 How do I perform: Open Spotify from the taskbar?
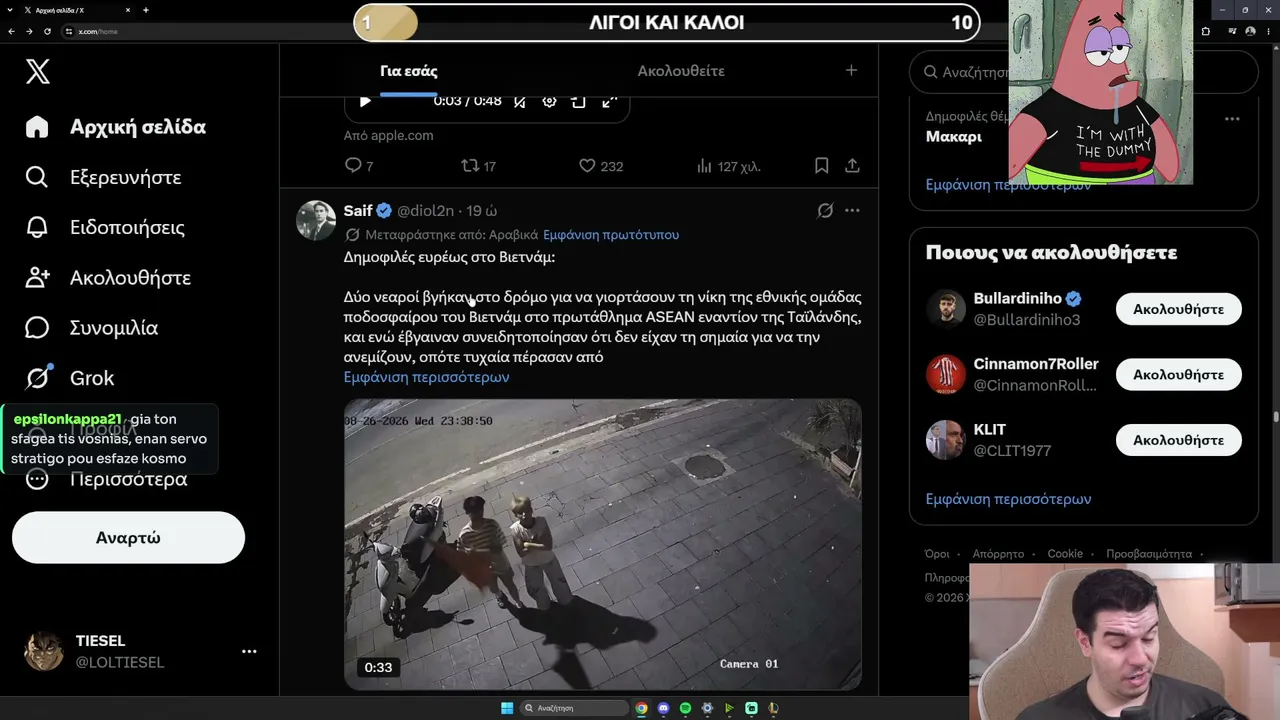pyautogui.click(x=685, y=708)
